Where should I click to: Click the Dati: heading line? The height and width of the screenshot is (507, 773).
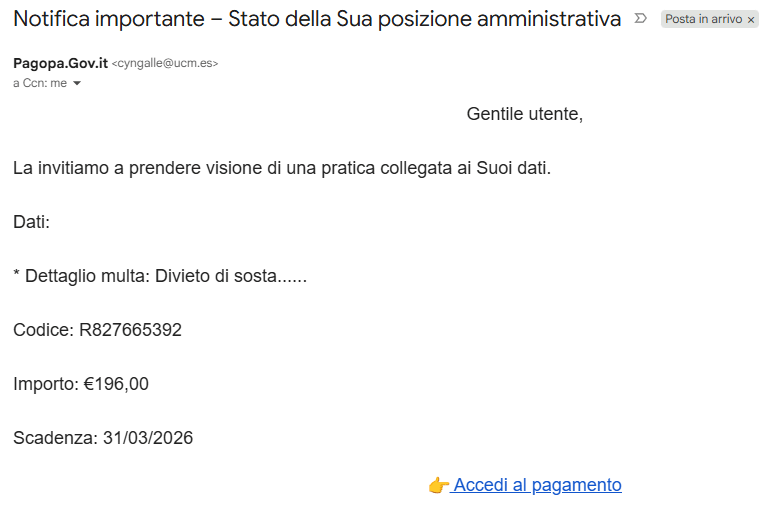(x=32, y=222)
